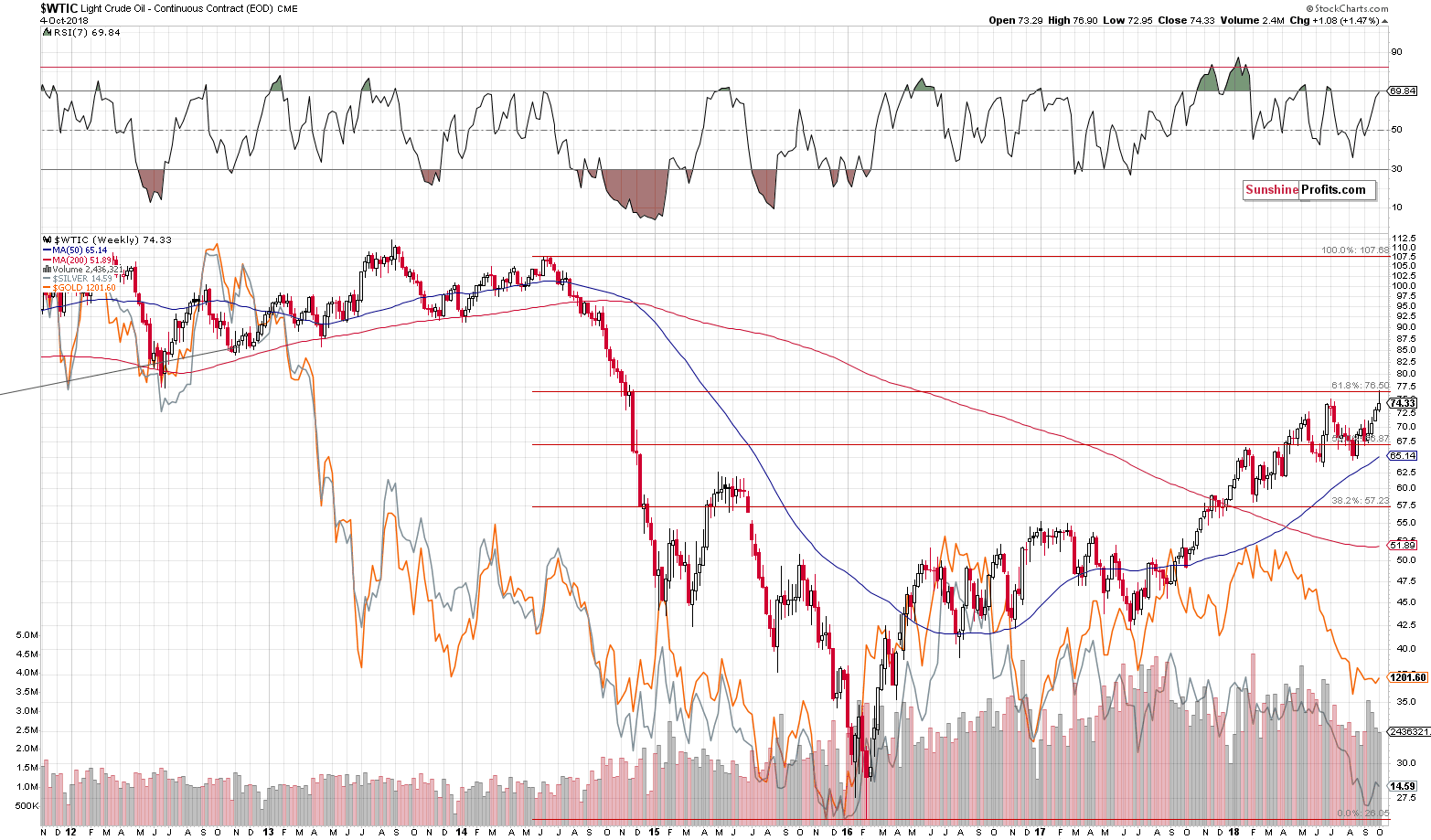This screenshot has height=840, width=1431.
Task: Click the volume bars icon in the legend
Action: click(x=46, y=270)
